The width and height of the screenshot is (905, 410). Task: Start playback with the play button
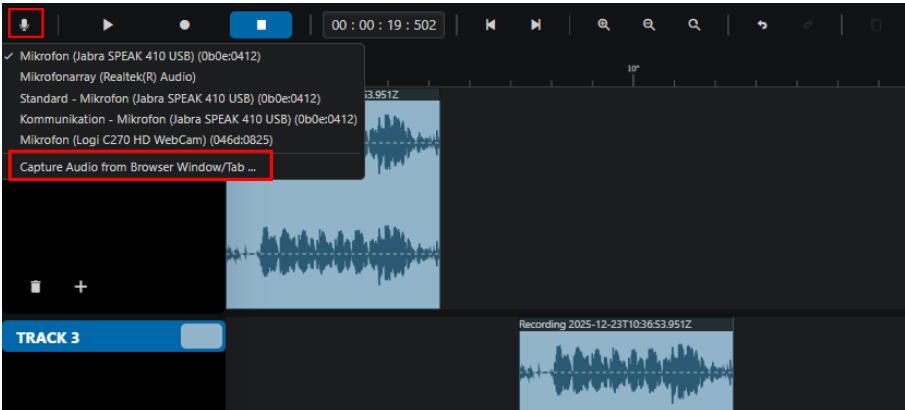[x=107, y=25]
